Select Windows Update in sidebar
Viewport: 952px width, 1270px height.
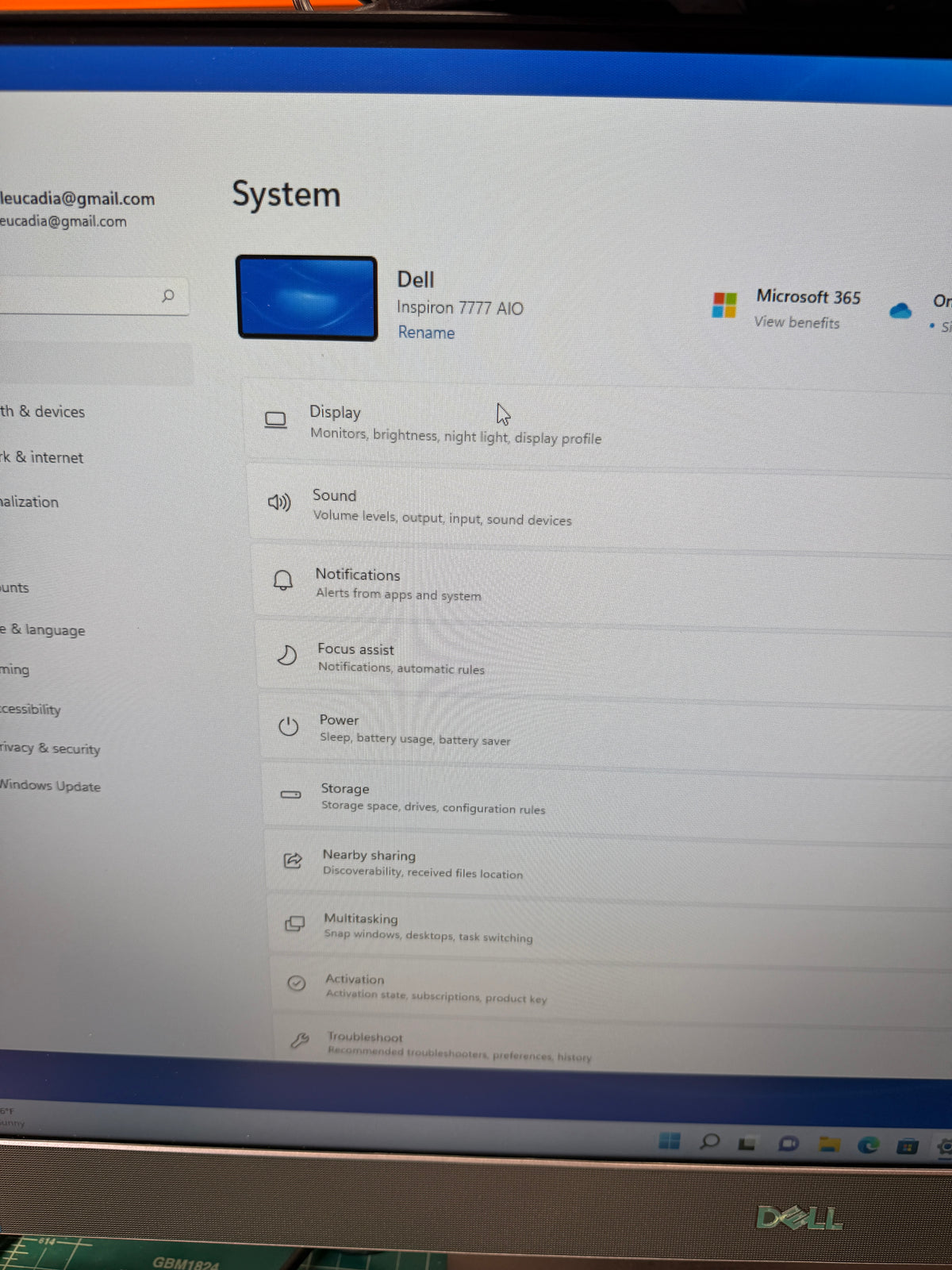(x=50, y=786)
